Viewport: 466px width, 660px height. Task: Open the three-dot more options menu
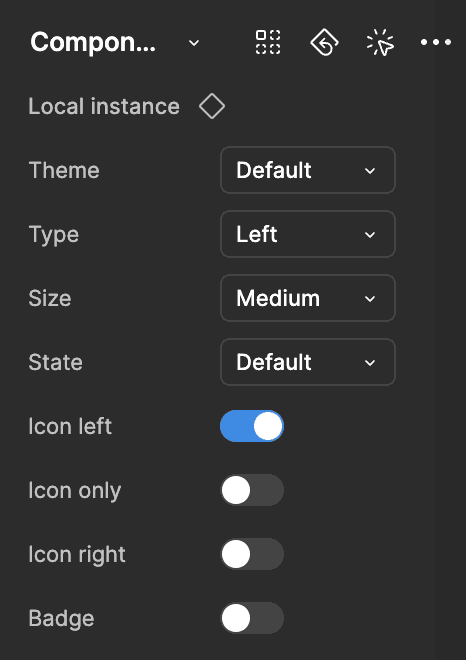tap(436, 42)
